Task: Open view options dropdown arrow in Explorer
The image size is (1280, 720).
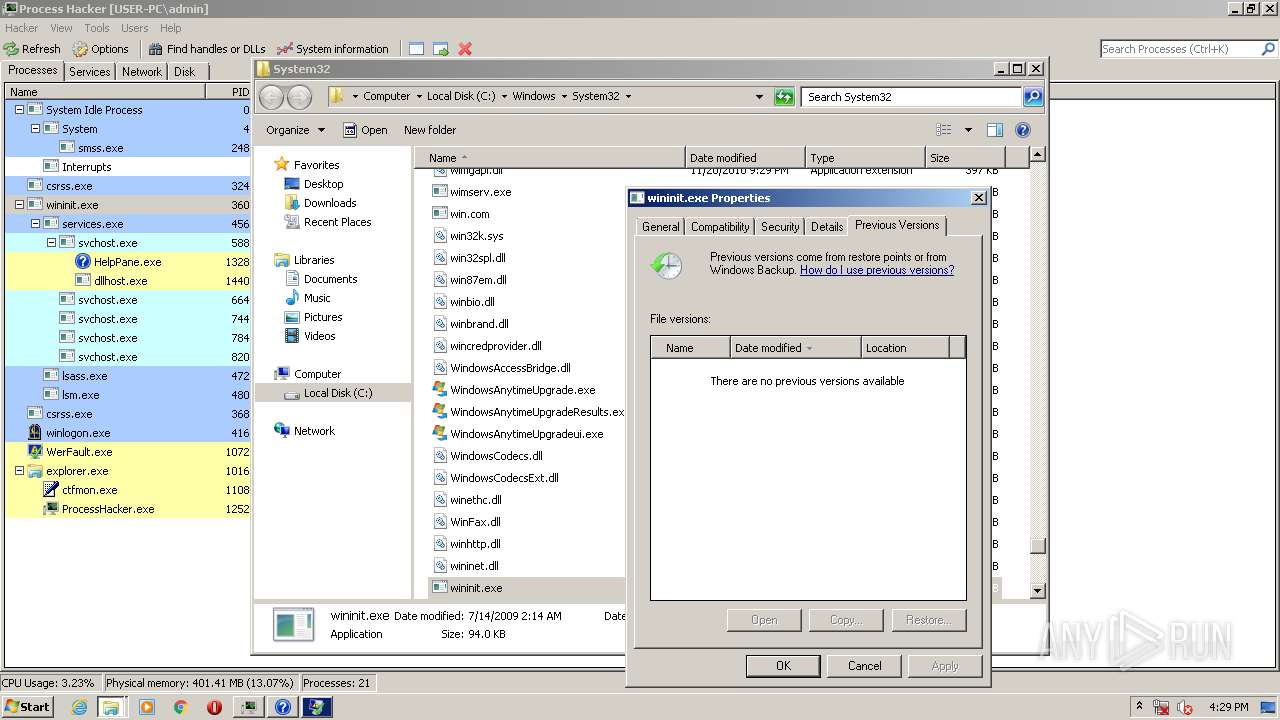Action: click(x=968, y=130)
